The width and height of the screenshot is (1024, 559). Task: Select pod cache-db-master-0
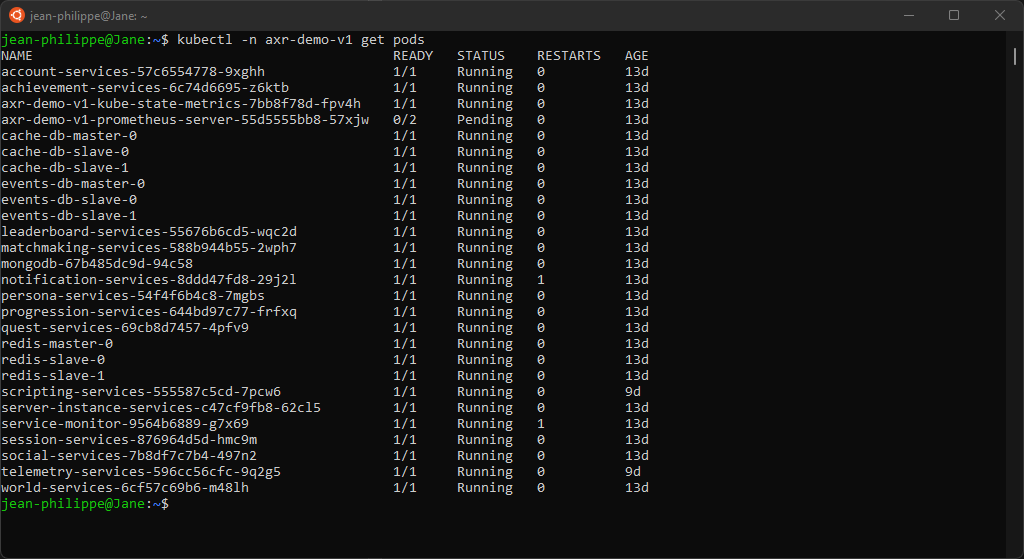(x=69, y=136)
